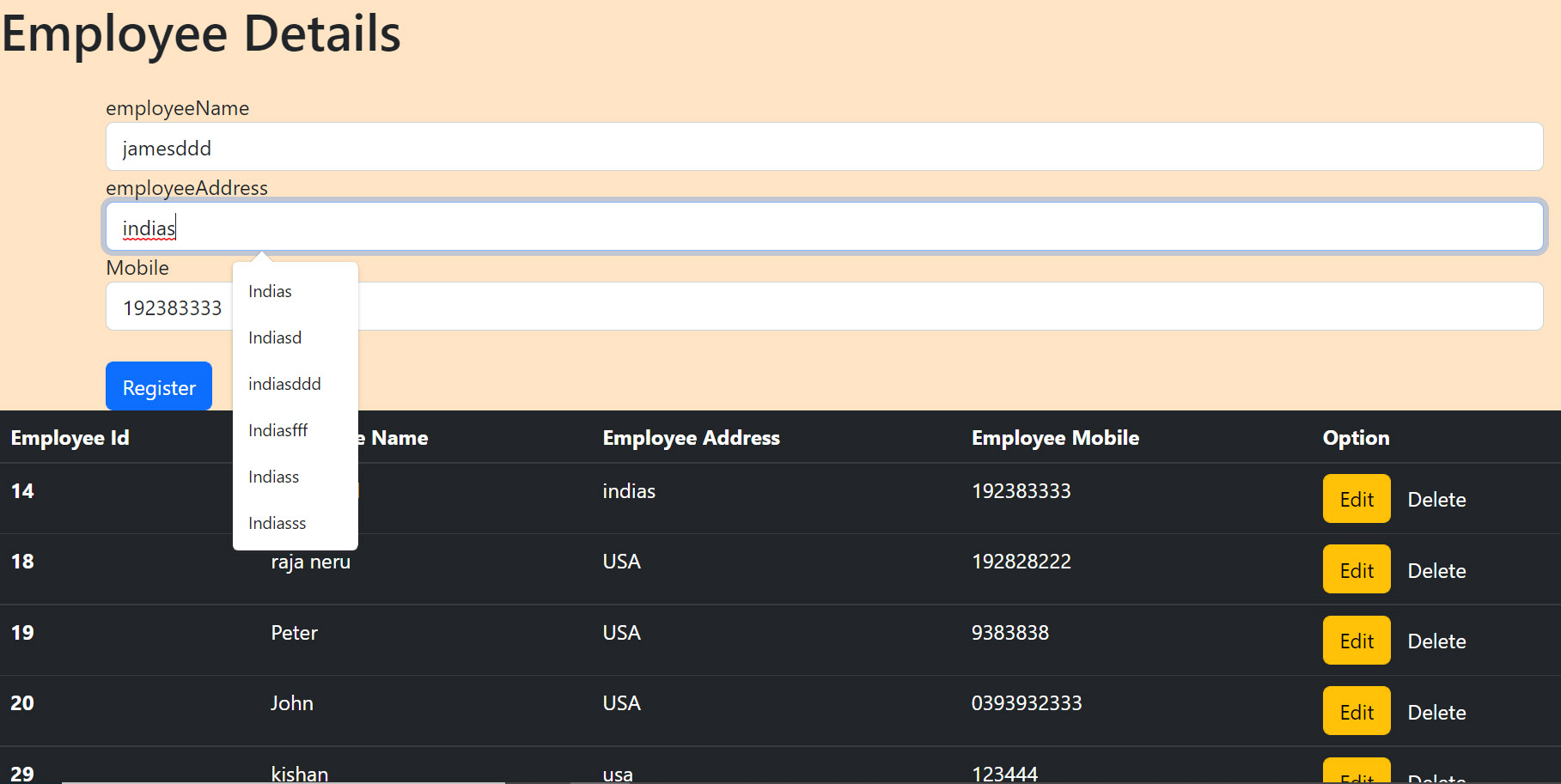Click the USA address in raja neru's row
Screen dimensions: 1561x784
point(621,562)
